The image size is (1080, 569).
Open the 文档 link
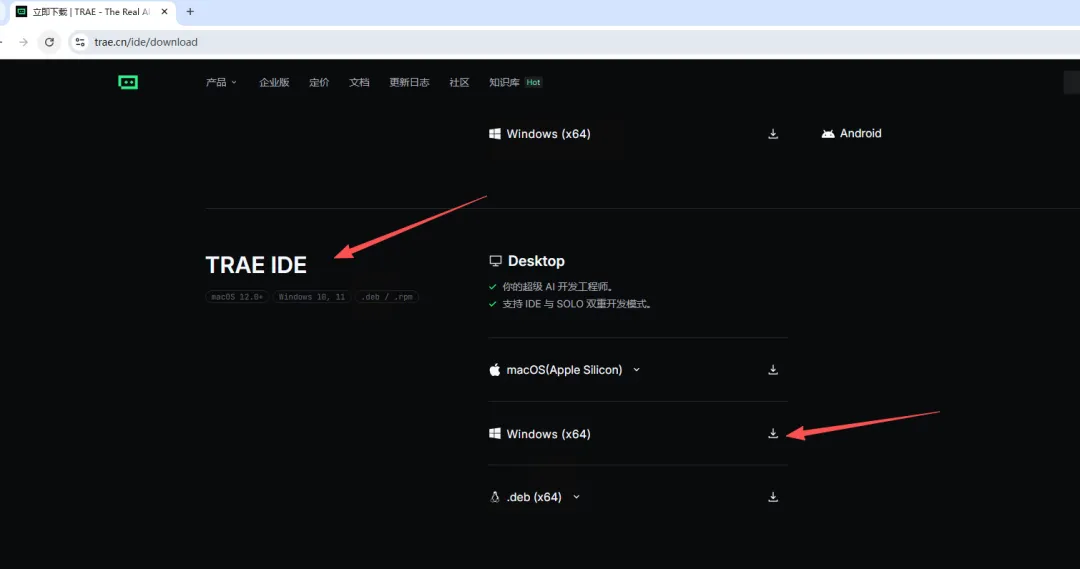359,82
